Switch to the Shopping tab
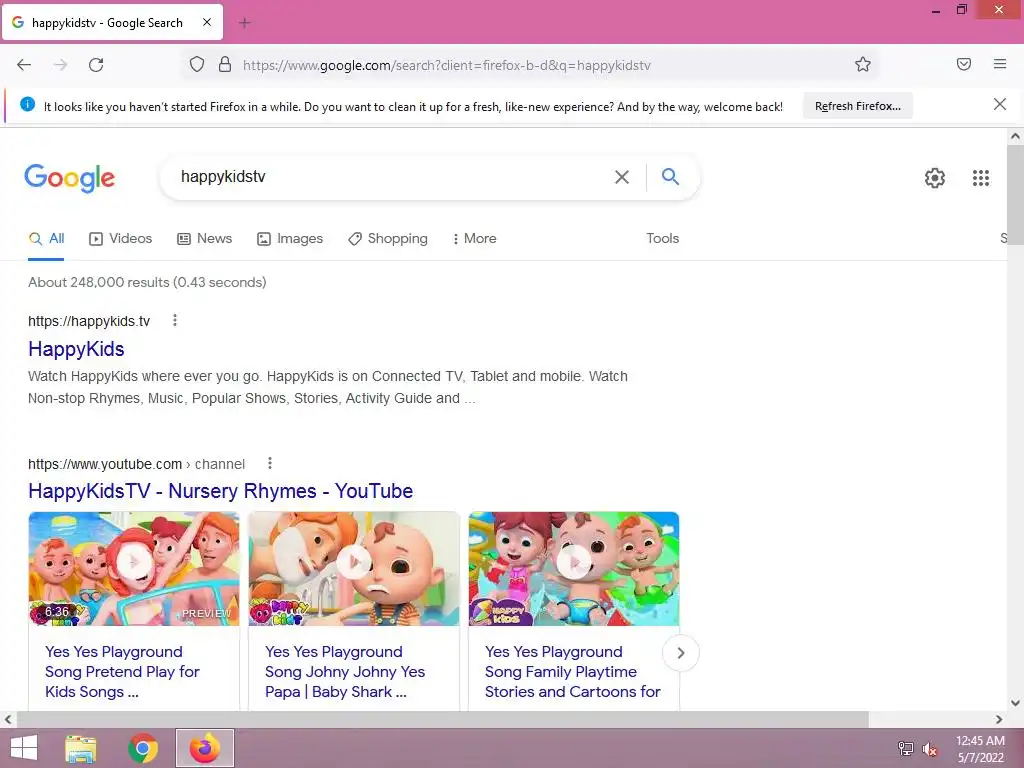The width and height of the screenshot is (1024, 768). (x=388, y=238)
